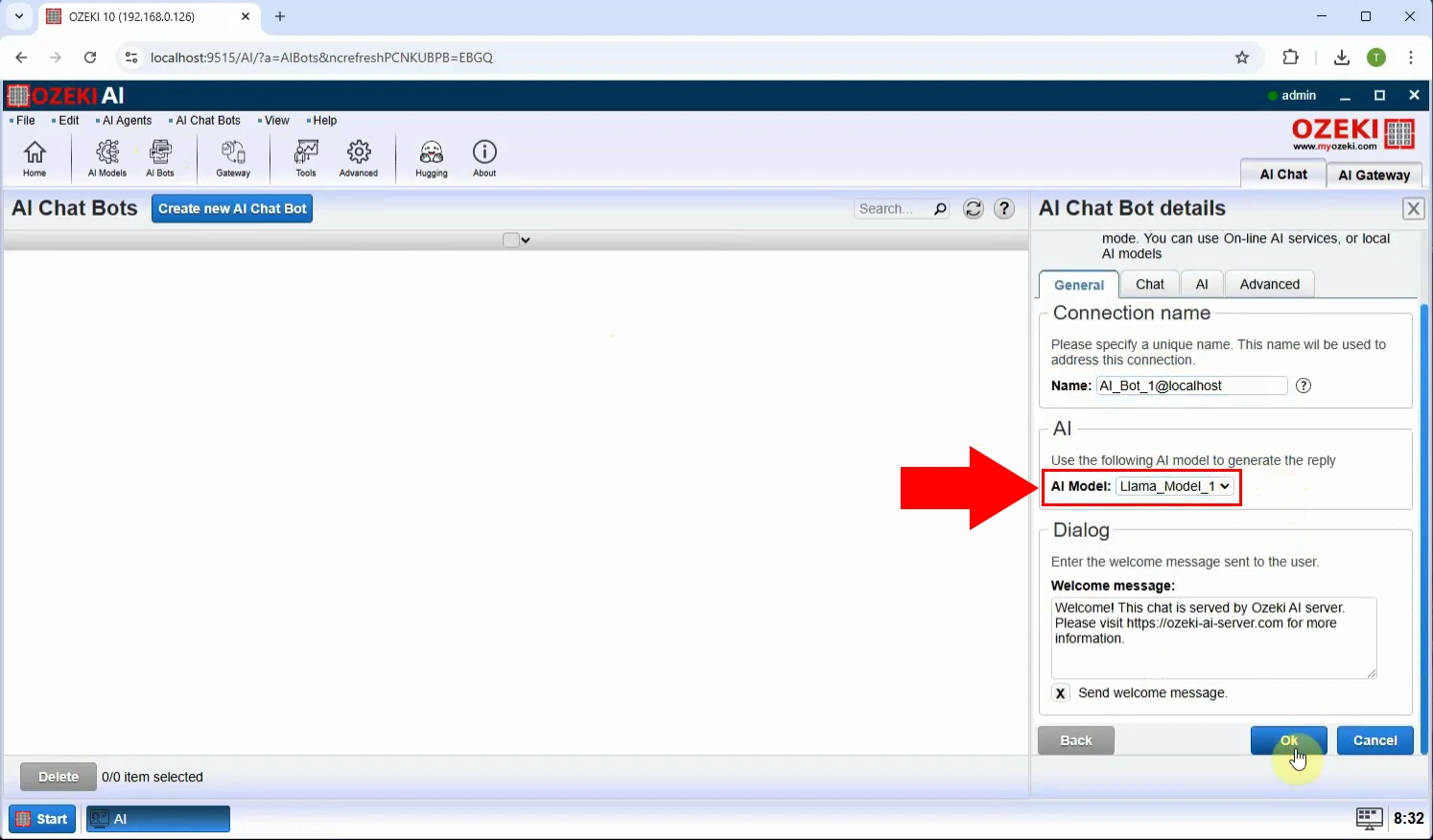Click the 8:32 clock in taskbar
The width and height of the screenshot is (1433, 840).
(x=1409, y=818)
